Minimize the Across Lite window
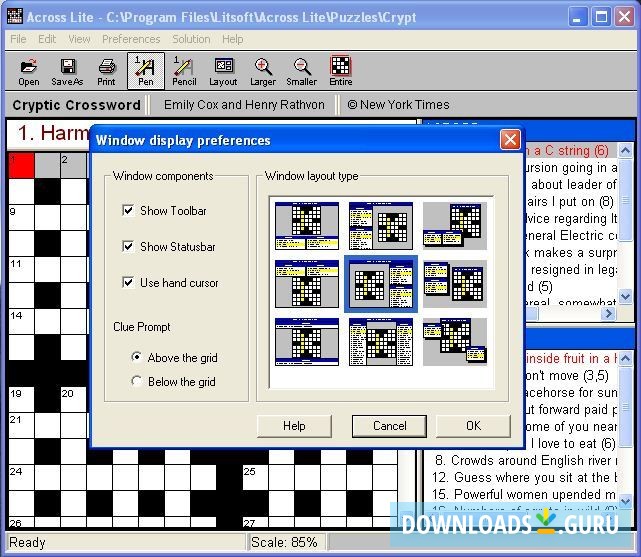641x557 pixels. click(577, 17)
